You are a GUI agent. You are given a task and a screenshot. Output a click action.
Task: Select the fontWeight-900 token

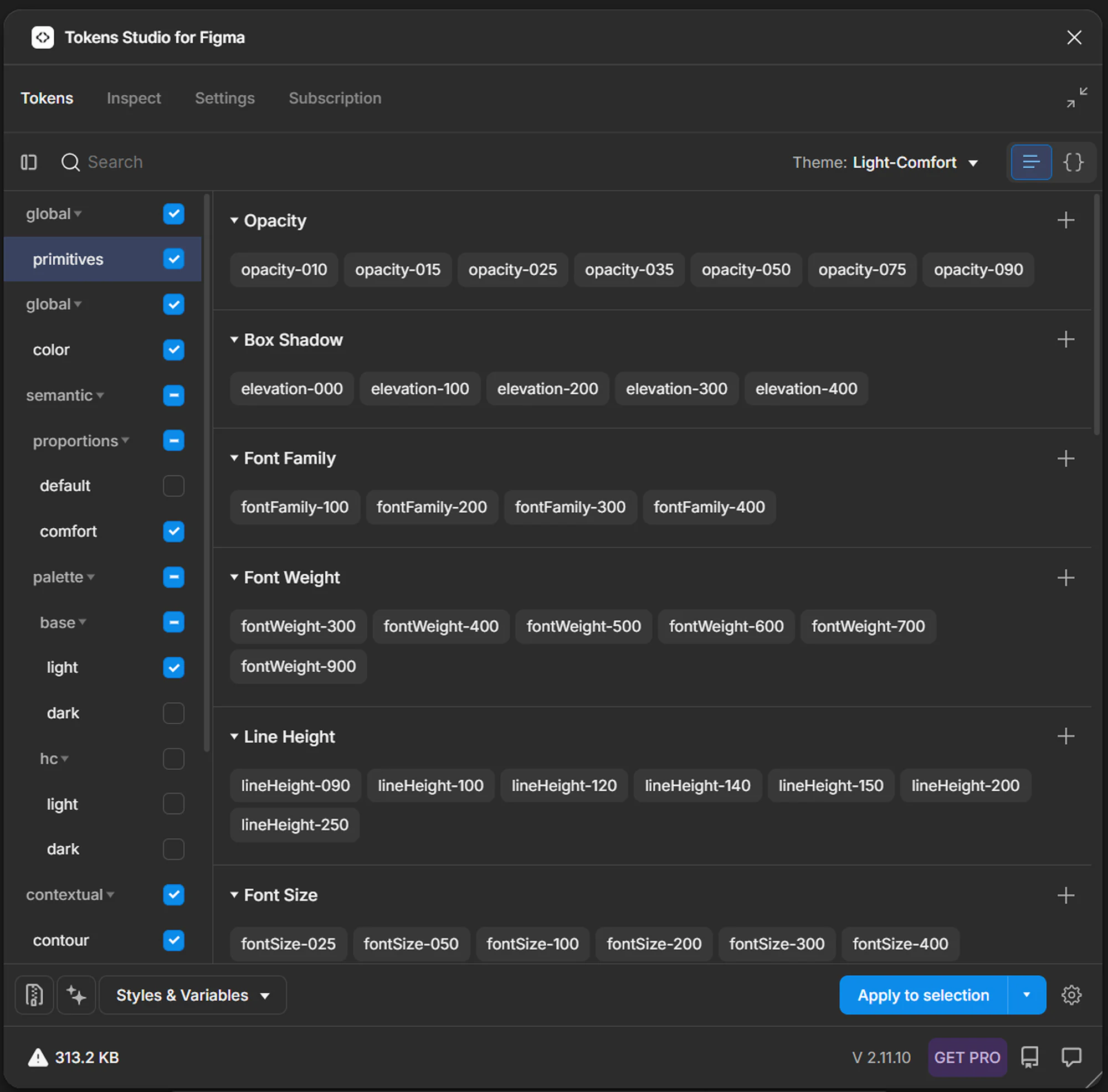point(298,666)
